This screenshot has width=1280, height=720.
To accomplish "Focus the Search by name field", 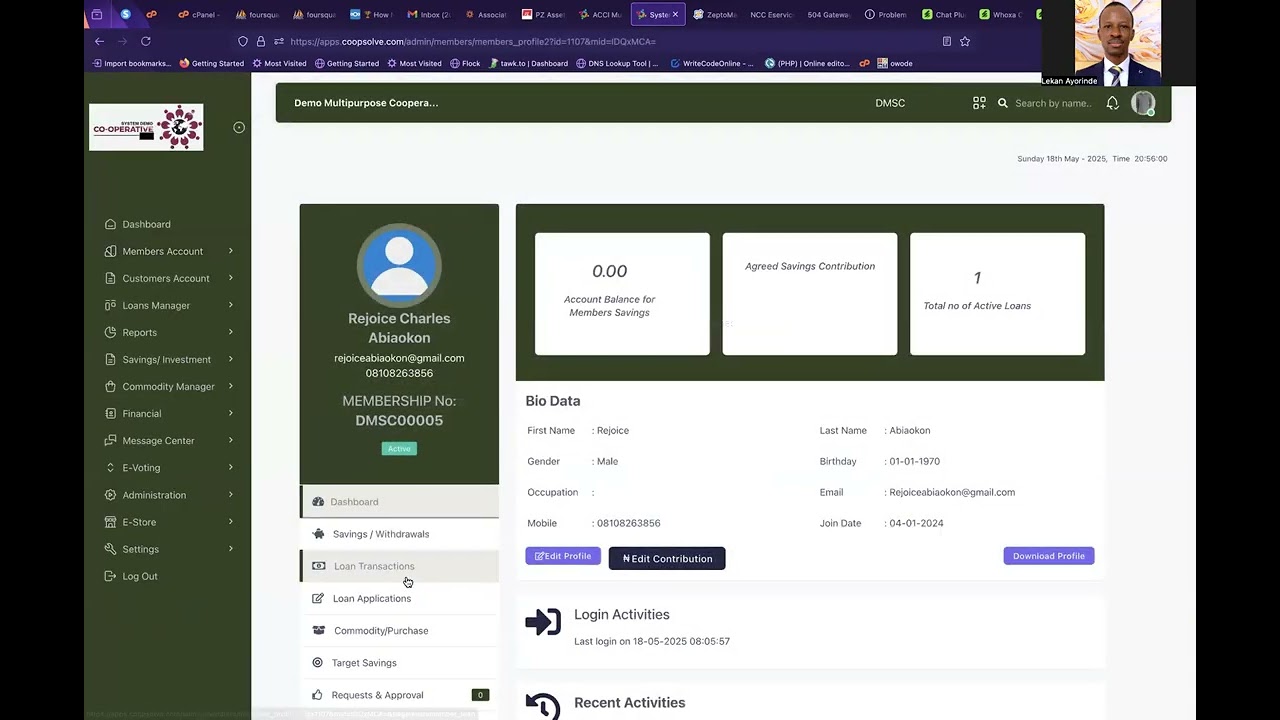I will tap(1054, 103).
